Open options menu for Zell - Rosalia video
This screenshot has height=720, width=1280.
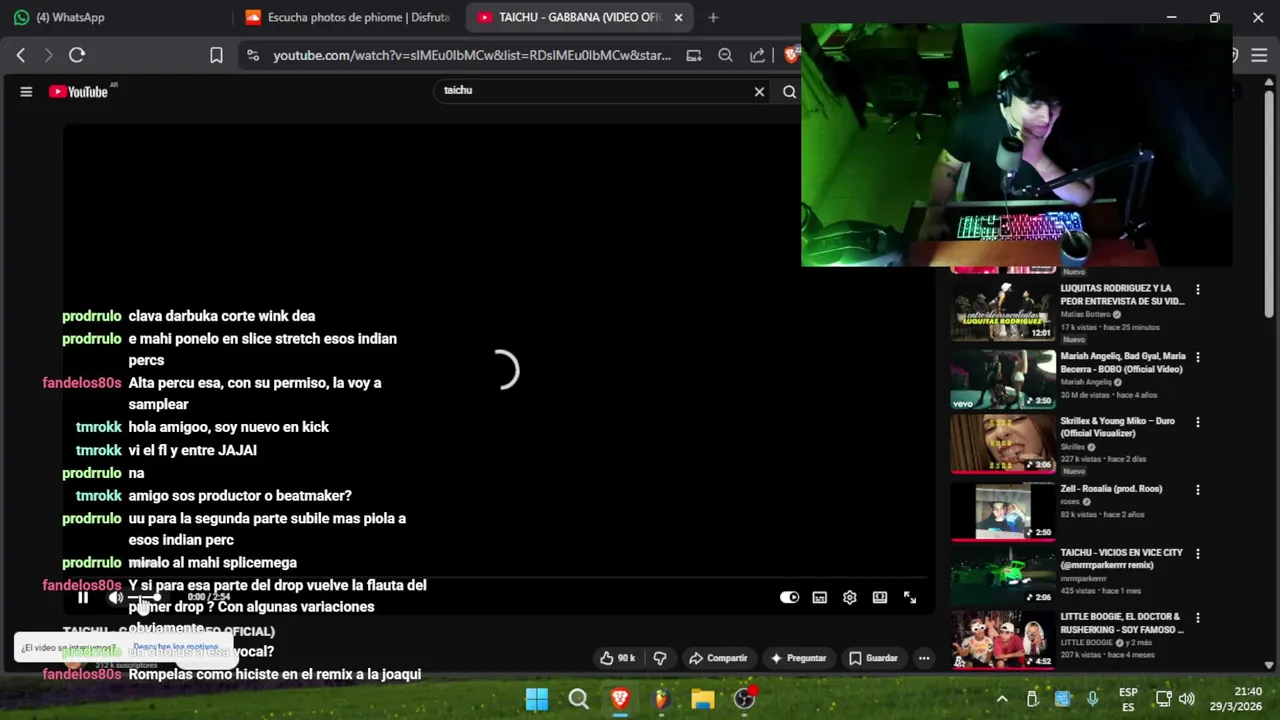coord(1198,490)
